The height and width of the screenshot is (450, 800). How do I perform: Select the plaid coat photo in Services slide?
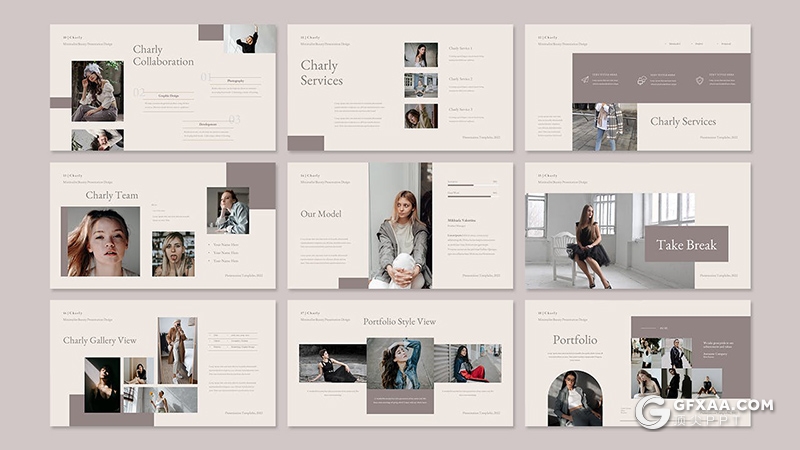(x=604, y=127)
